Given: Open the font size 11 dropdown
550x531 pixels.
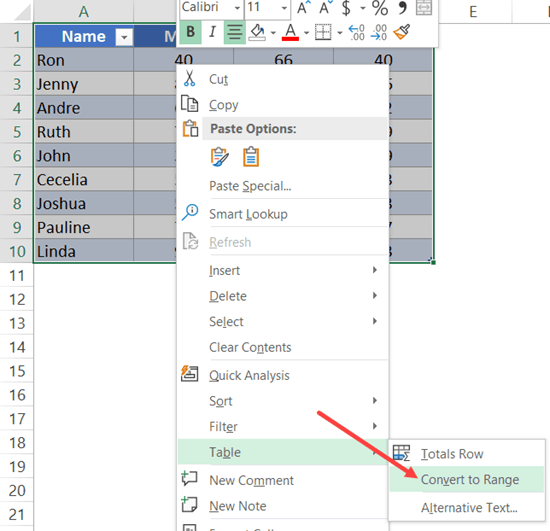Looking at the screenshot, I should 284,8.
